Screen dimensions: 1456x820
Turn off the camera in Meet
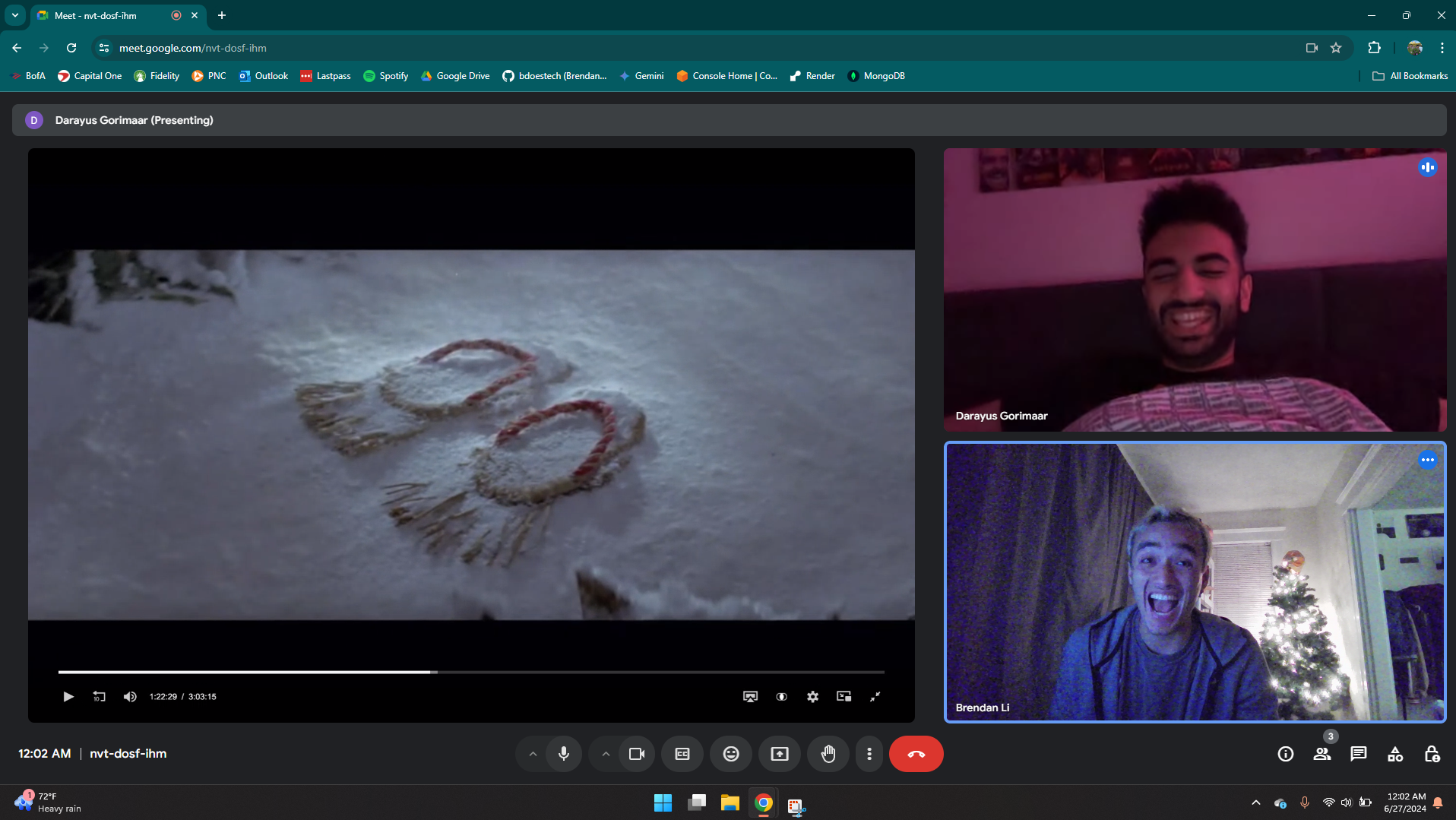636,754
